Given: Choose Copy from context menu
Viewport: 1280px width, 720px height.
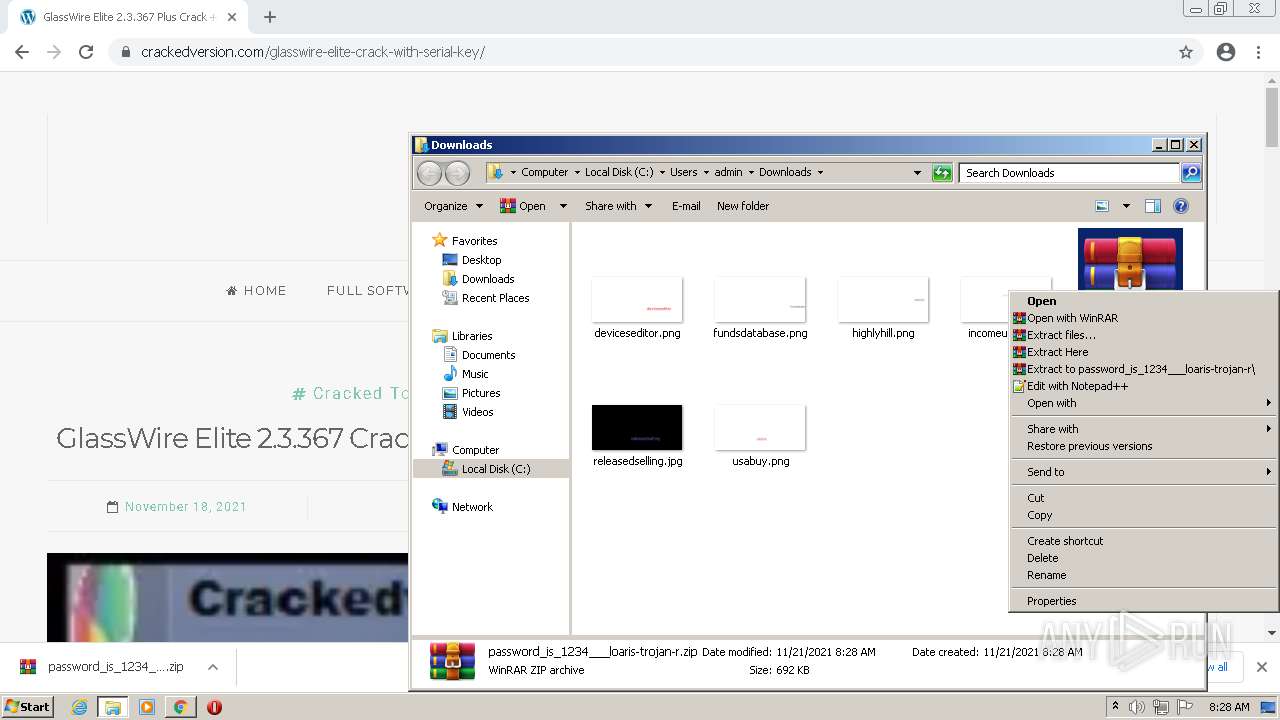Looking at the screenshot, I should coord(1144,515).
